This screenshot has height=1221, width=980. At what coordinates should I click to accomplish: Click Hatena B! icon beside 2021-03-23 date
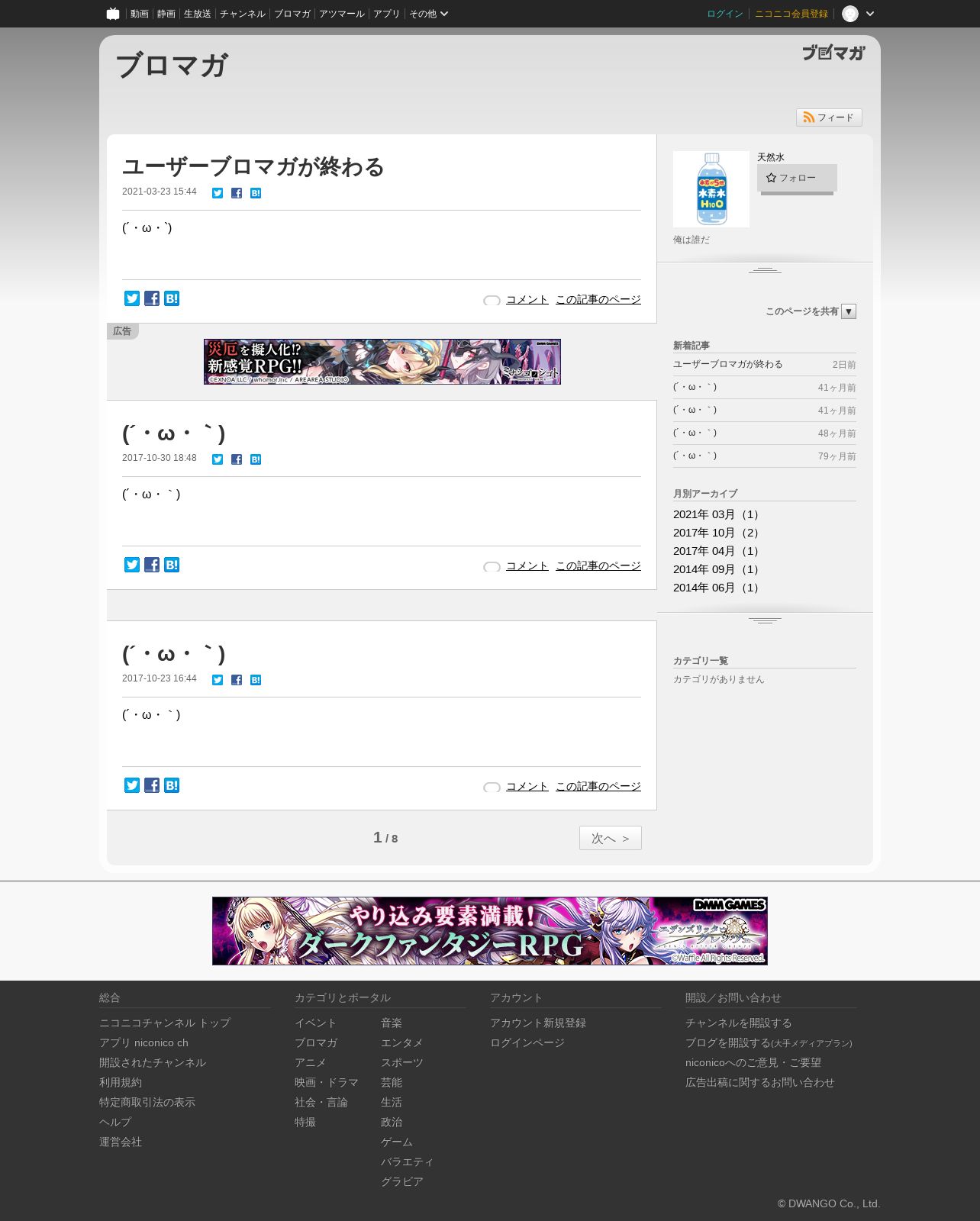(256, 193)
